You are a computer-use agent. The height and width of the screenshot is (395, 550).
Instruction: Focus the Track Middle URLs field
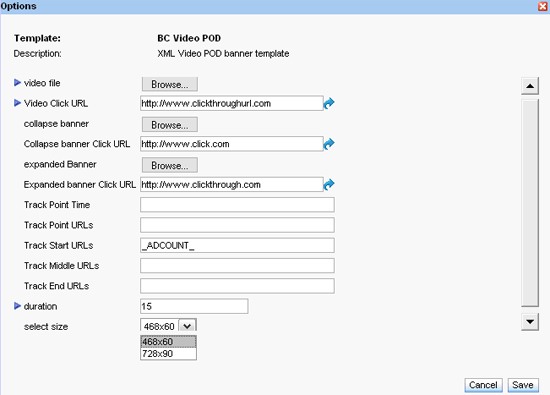[237, 266]
